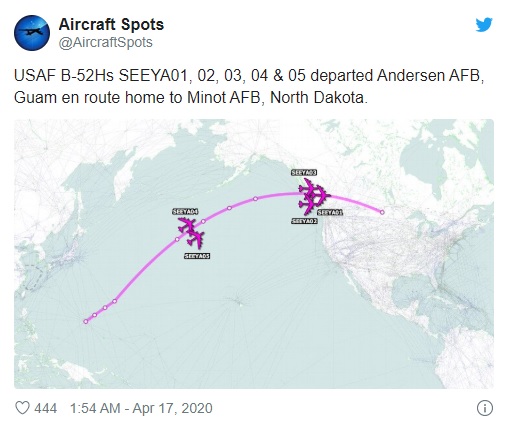Open the 1:54 AM - Apr 17, 2020 timestamp
The image size is (508, 428).
click(141, 408)
